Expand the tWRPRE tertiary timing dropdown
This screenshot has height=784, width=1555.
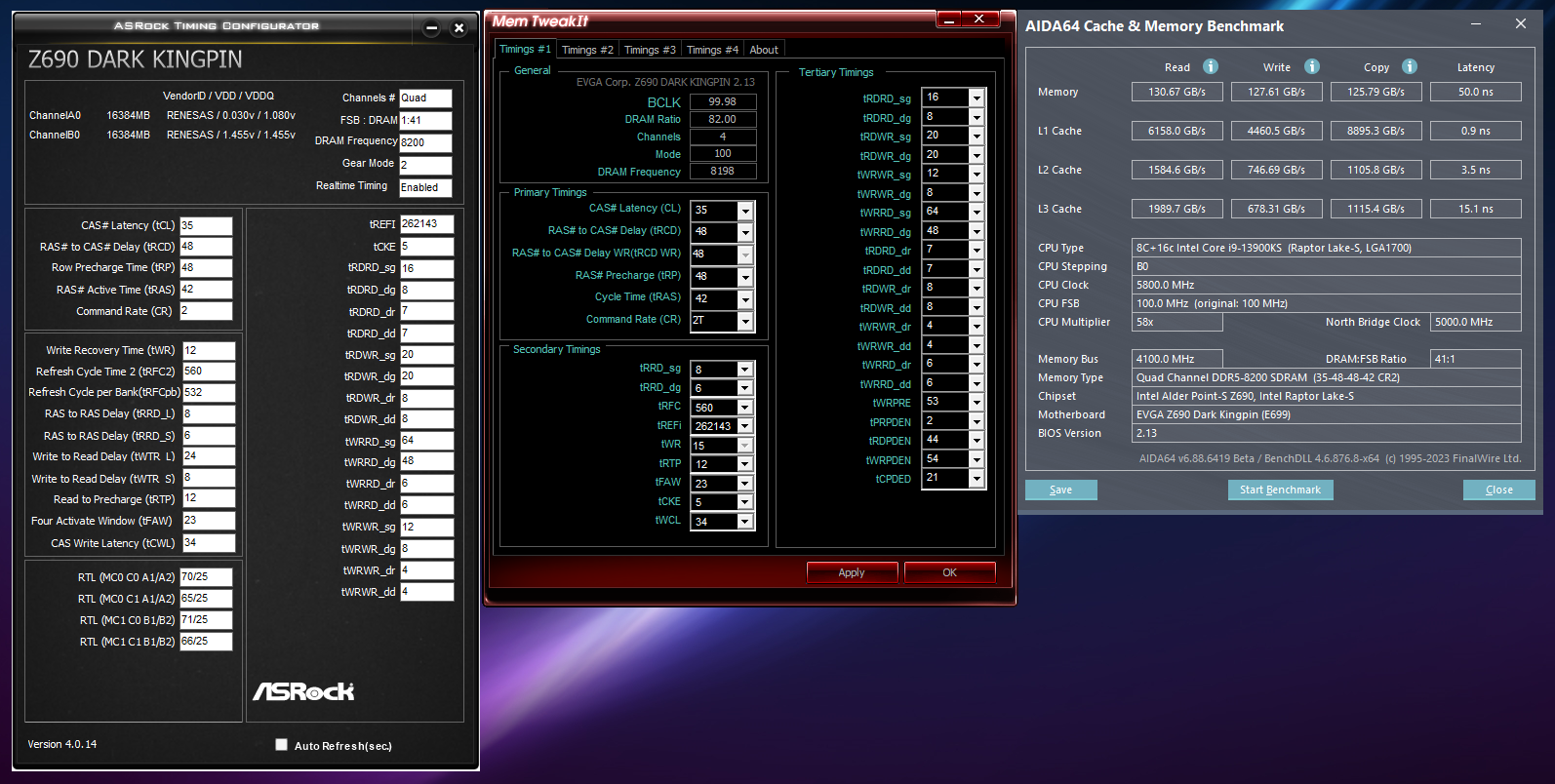977,402
